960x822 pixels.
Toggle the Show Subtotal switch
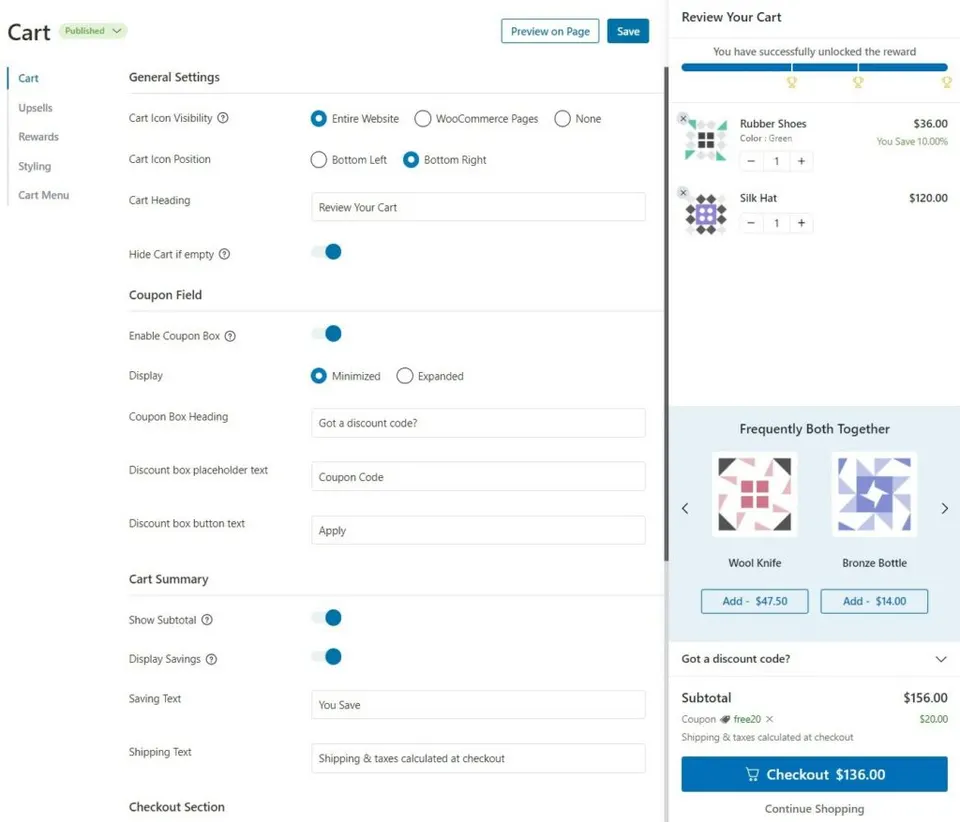point(326,618)
